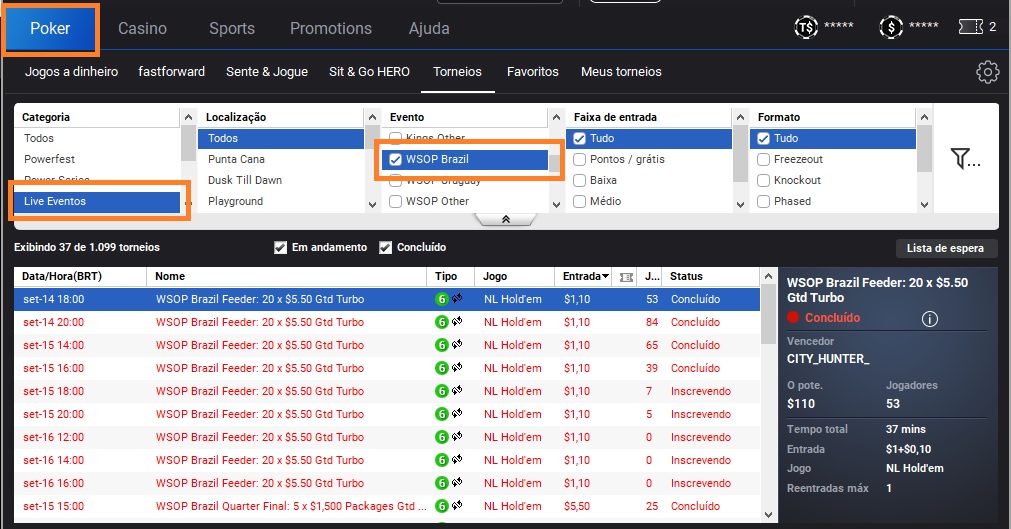This screenshot has height=529, width=1011.
Task: Click the Formato list down arrow
Action: click(925, 205)
